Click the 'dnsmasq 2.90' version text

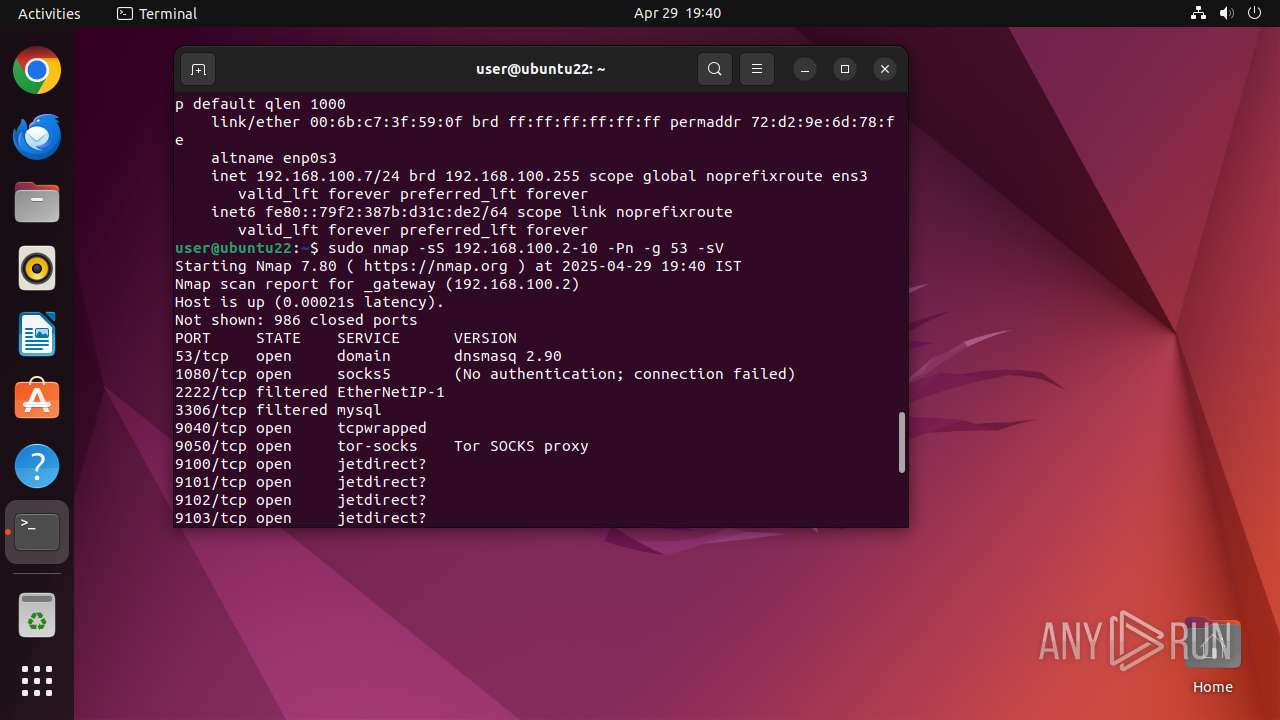(x=507, y=356)
